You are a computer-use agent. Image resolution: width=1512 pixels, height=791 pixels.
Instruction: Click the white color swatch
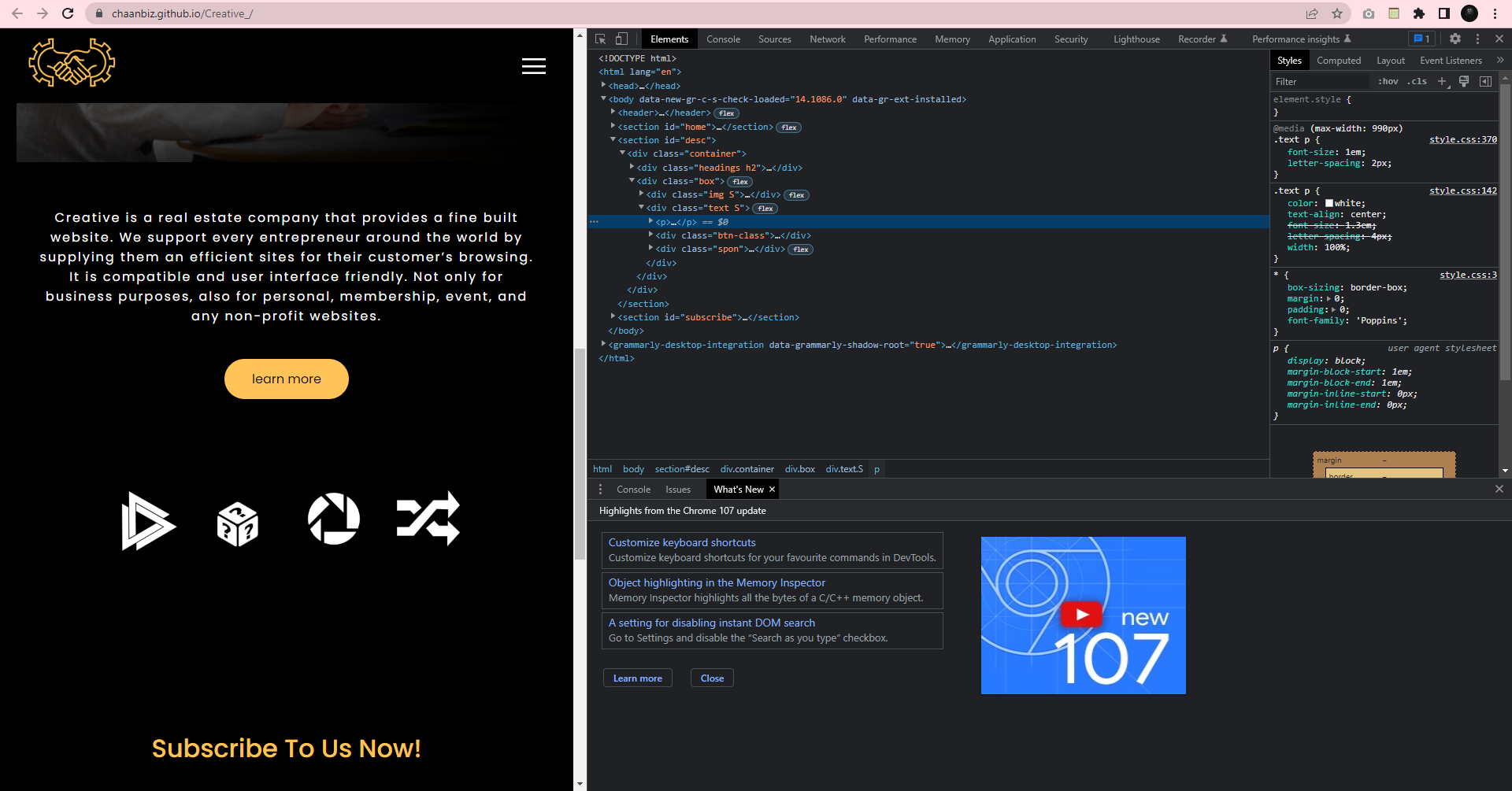pyautogui.click(x=1329, y=203)
